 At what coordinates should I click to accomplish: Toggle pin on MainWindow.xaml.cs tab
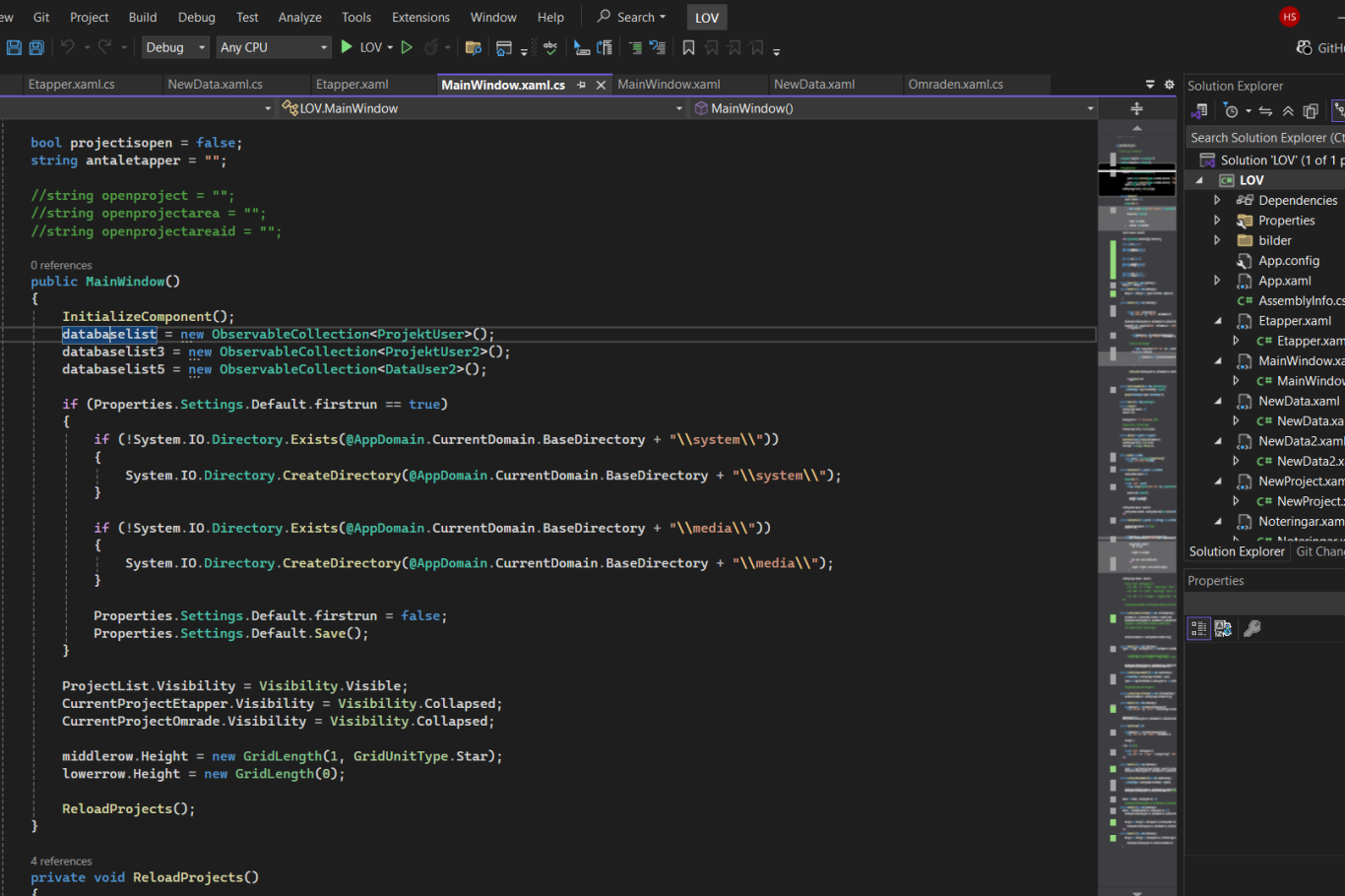581,85
